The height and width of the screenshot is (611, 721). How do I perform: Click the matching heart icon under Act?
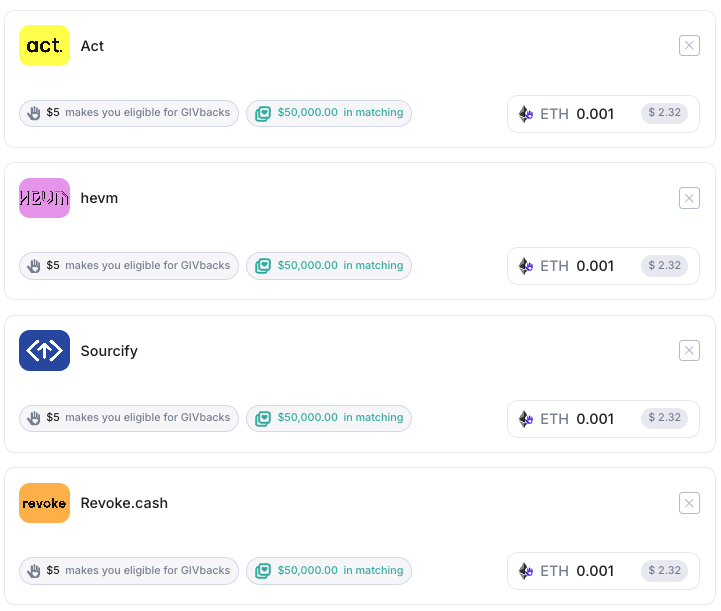click(263, 114)
